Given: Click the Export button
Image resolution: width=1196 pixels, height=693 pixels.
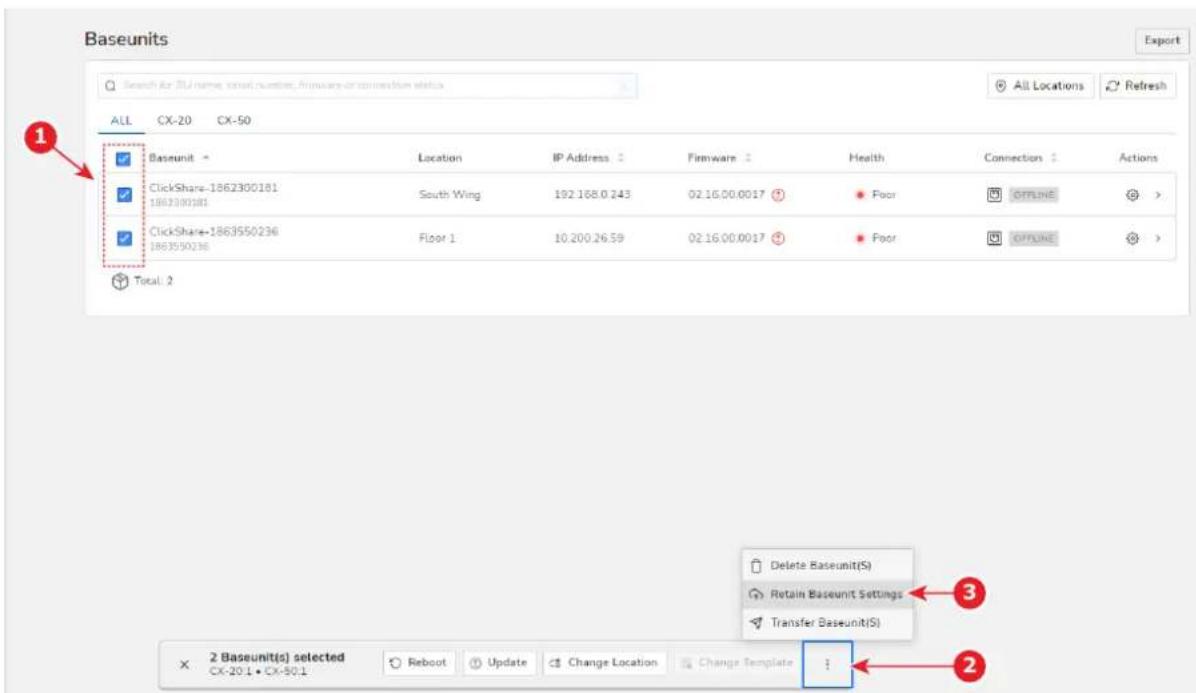Looking at the screenshot, I should click(1162, 40).
